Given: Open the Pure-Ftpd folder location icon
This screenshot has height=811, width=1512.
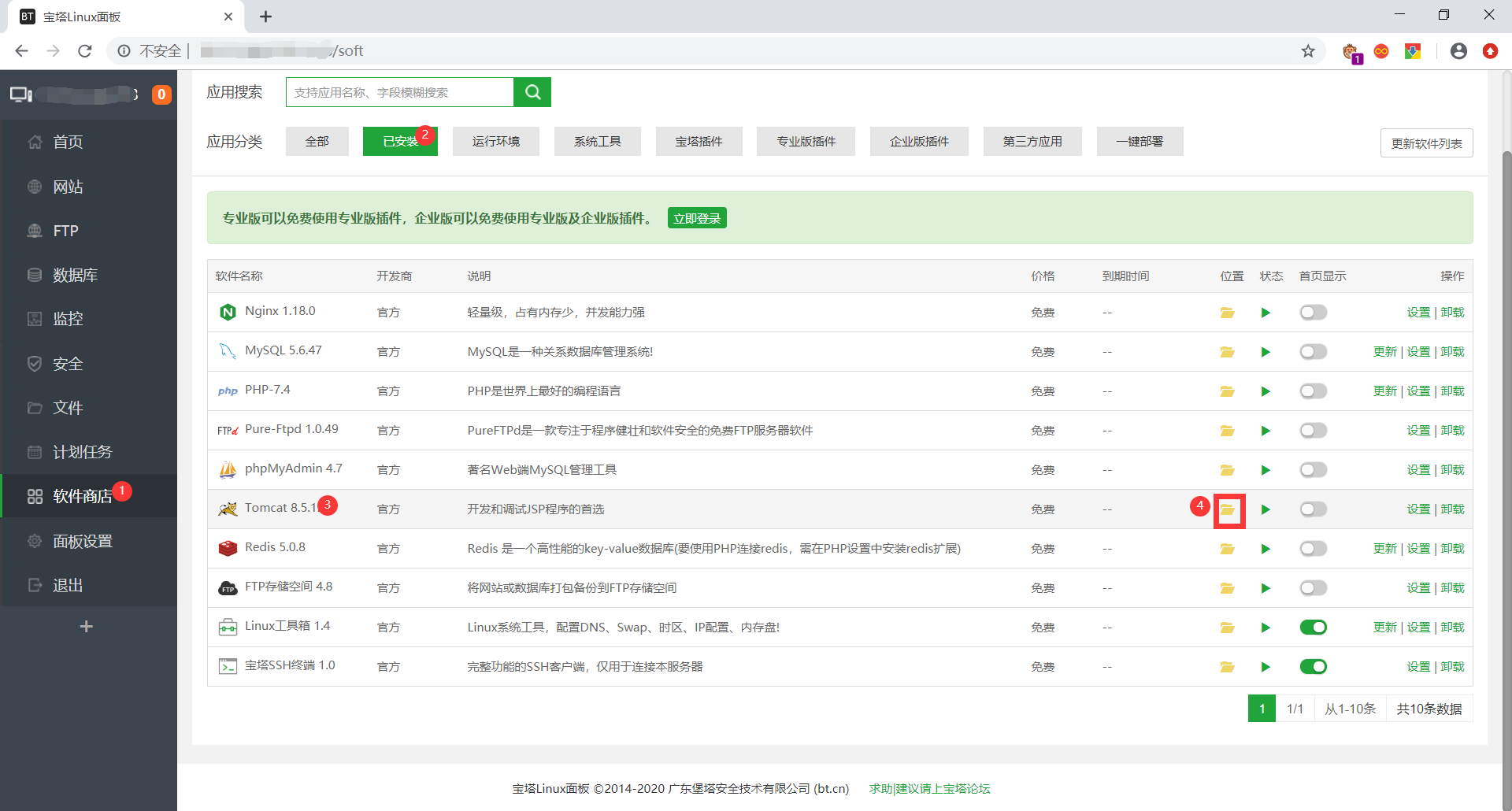Looking at the screenshot, I should [x=1227, y=431].
